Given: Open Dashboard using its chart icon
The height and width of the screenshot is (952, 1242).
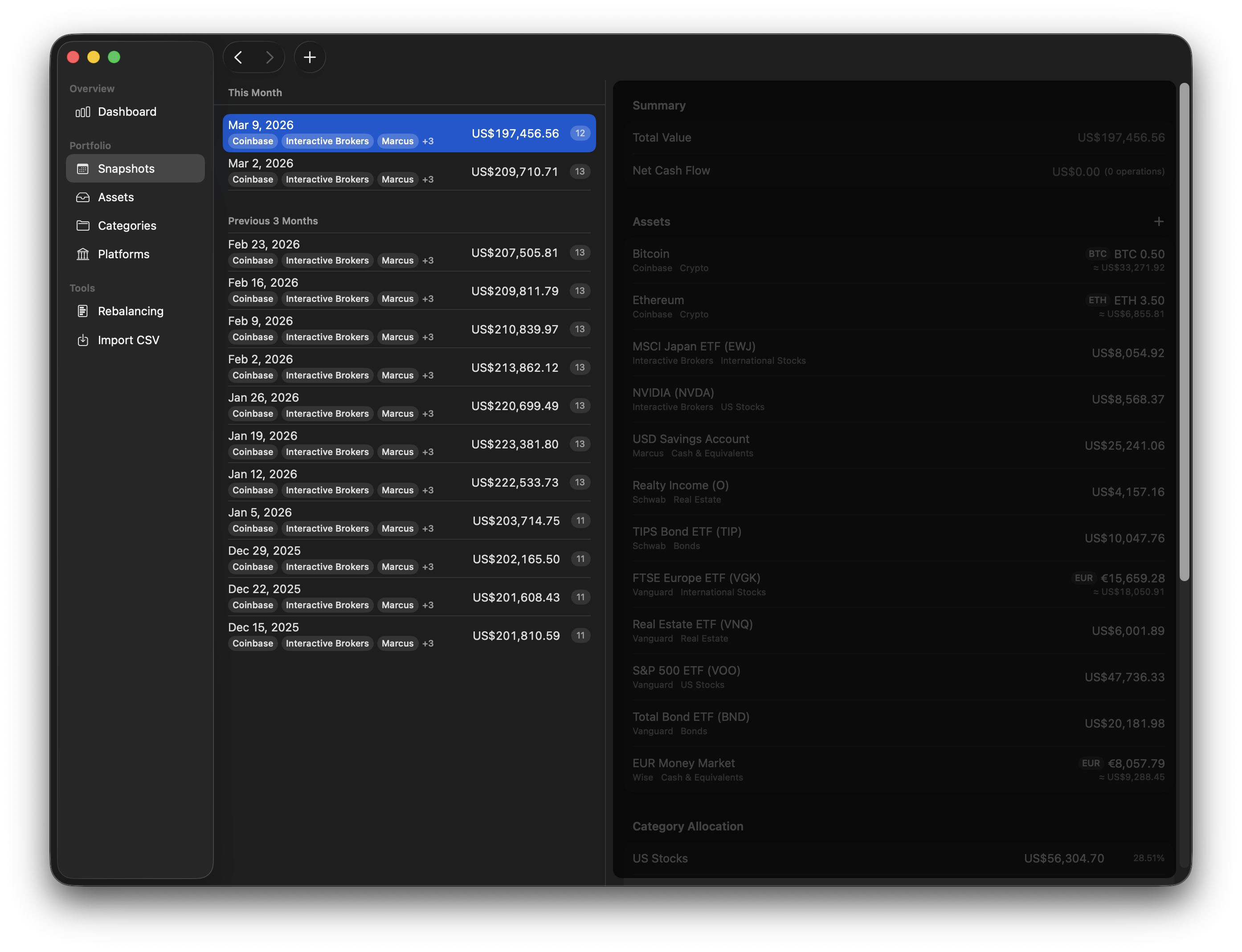Looking at the screenshot, I should coord(83,112).
